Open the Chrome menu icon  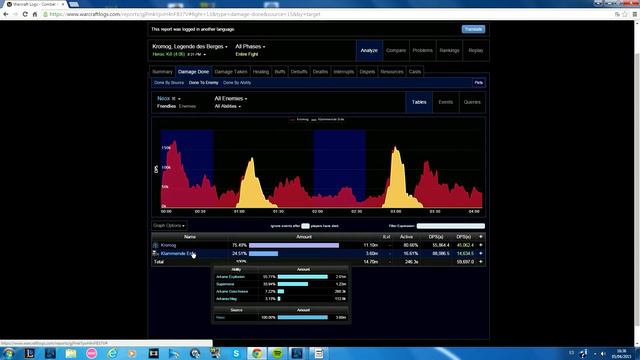635,14
